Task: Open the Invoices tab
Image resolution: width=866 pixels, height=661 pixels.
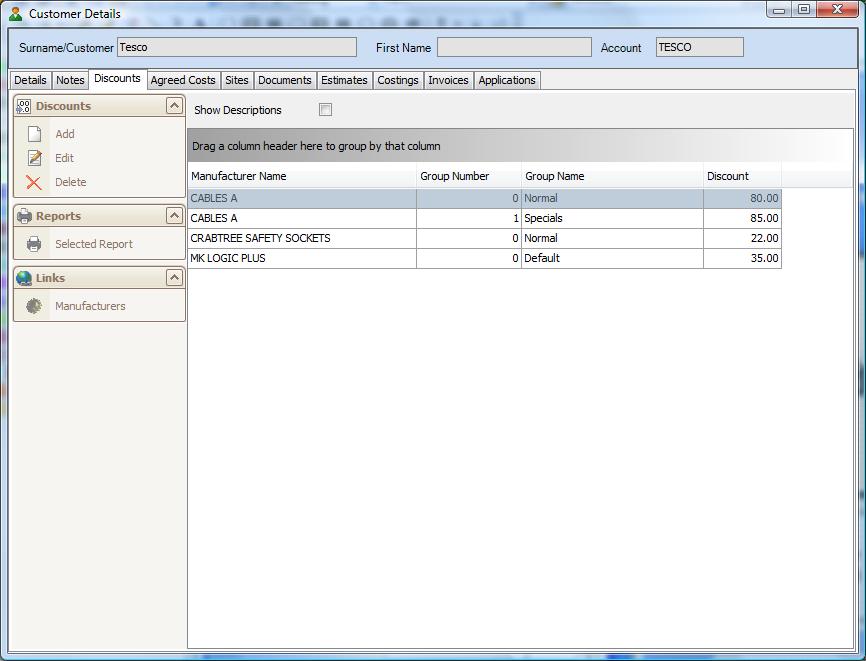Action: 448,80
